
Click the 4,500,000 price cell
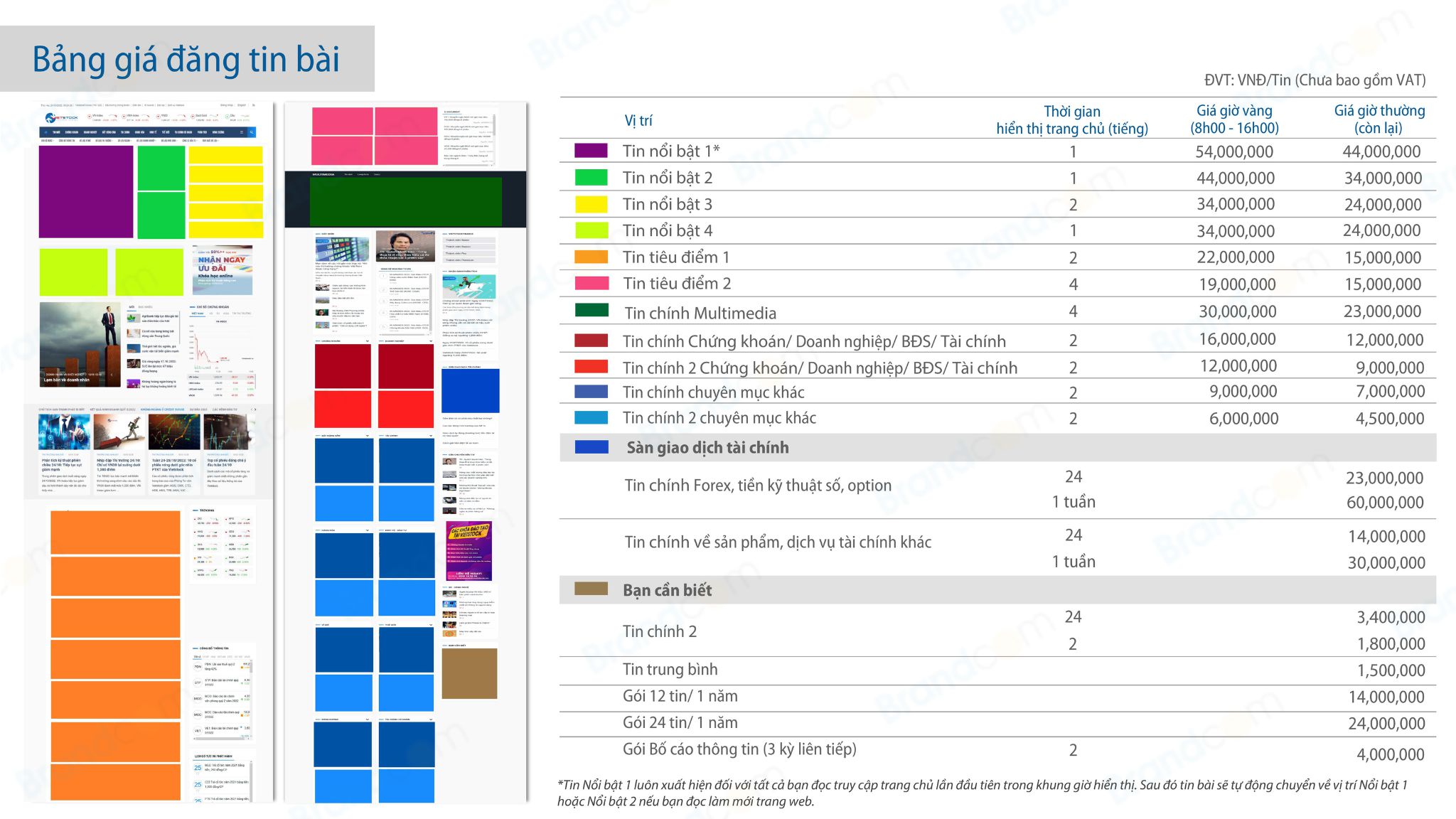[x=1390, y=419]
